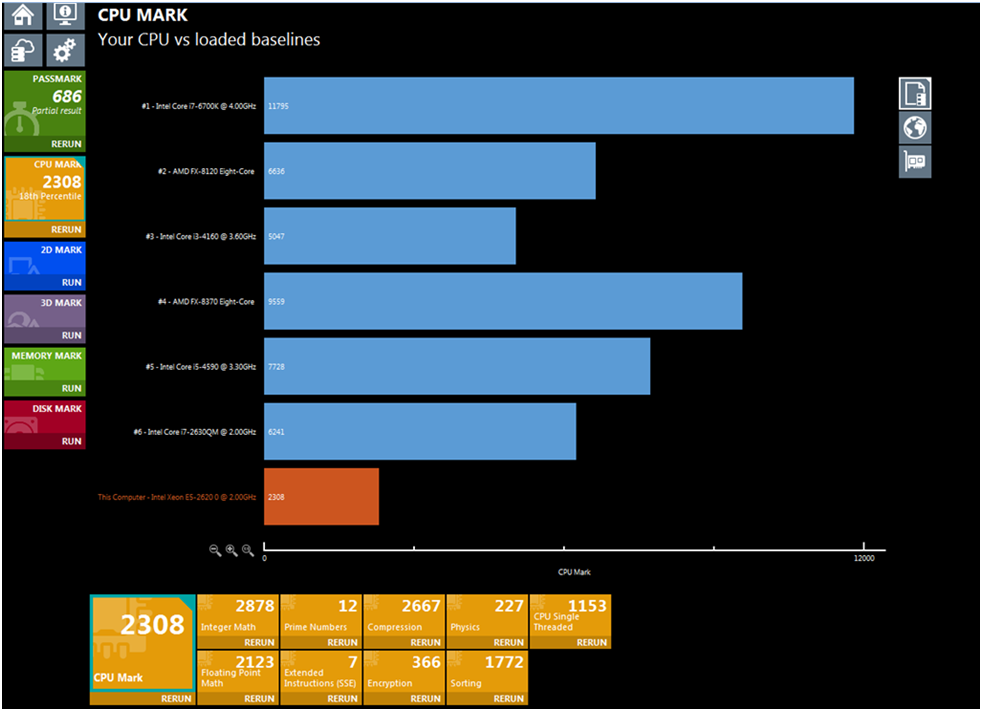Rerun the CPU Mark sidebar test
This screenshot has width=982, height=711.
click(44, 229)
